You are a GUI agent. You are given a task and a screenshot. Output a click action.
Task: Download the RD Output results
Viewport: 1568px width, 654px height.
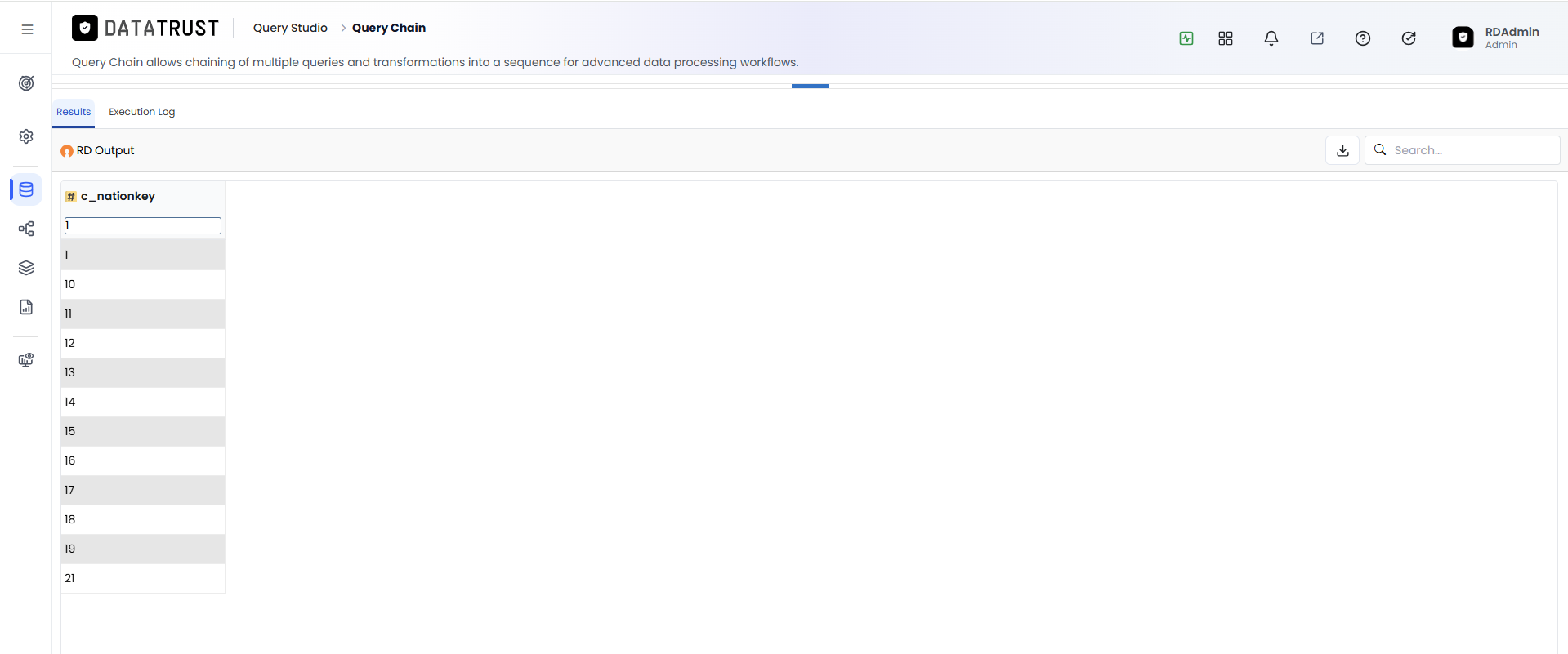coord(1342,150)
